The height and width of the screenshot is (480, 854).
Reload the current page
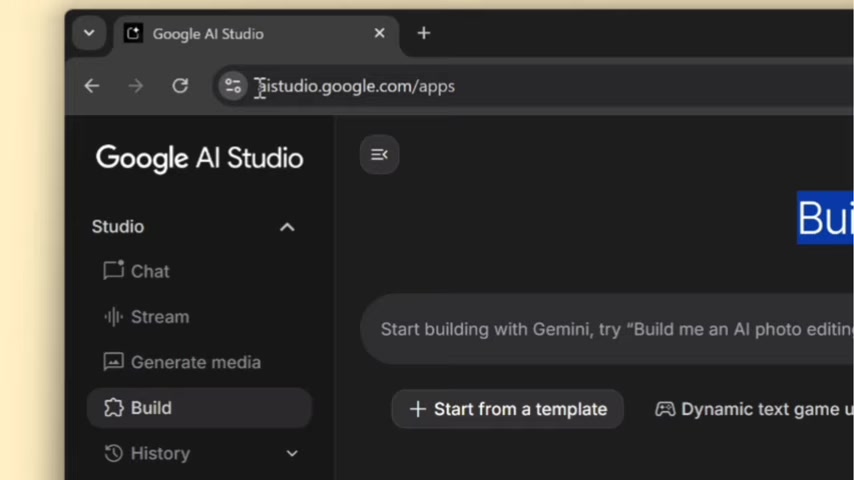[180, 86]
